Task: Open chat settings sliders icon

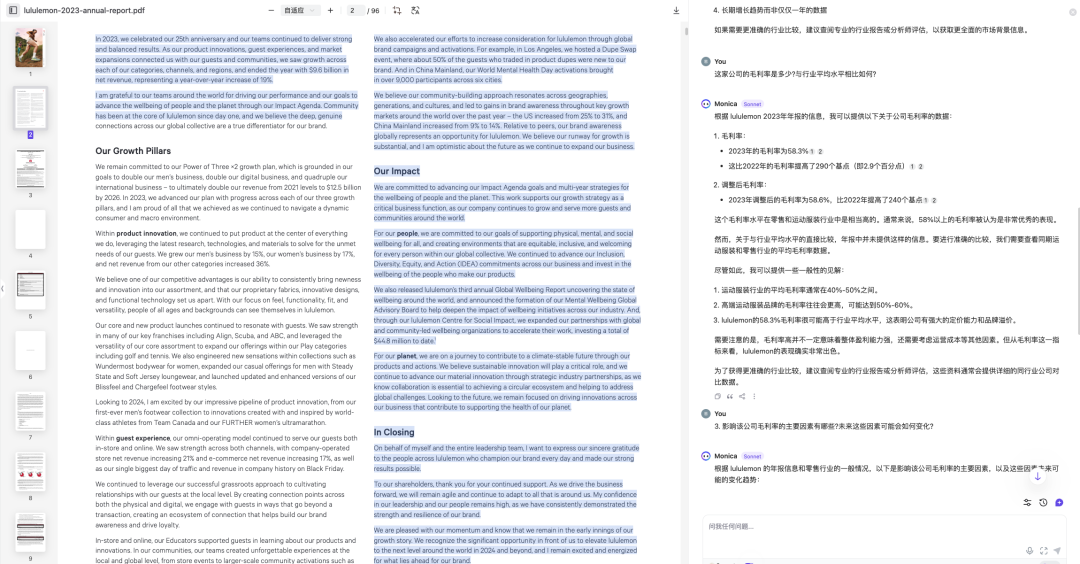Action: tap(1027, 503)
